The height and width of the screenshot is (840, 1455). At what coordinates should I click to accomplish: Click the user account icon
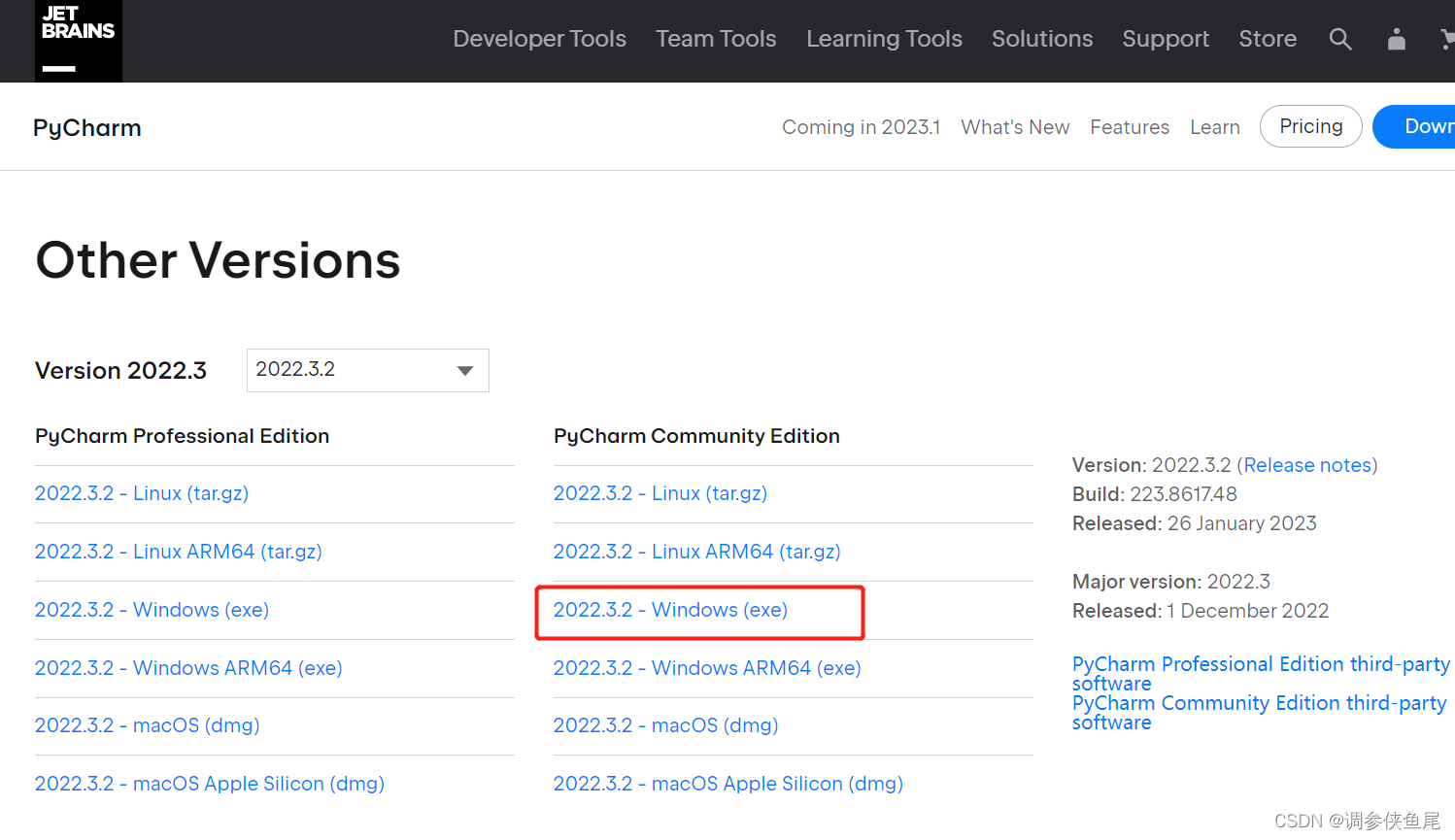[x=1397, y=39]
